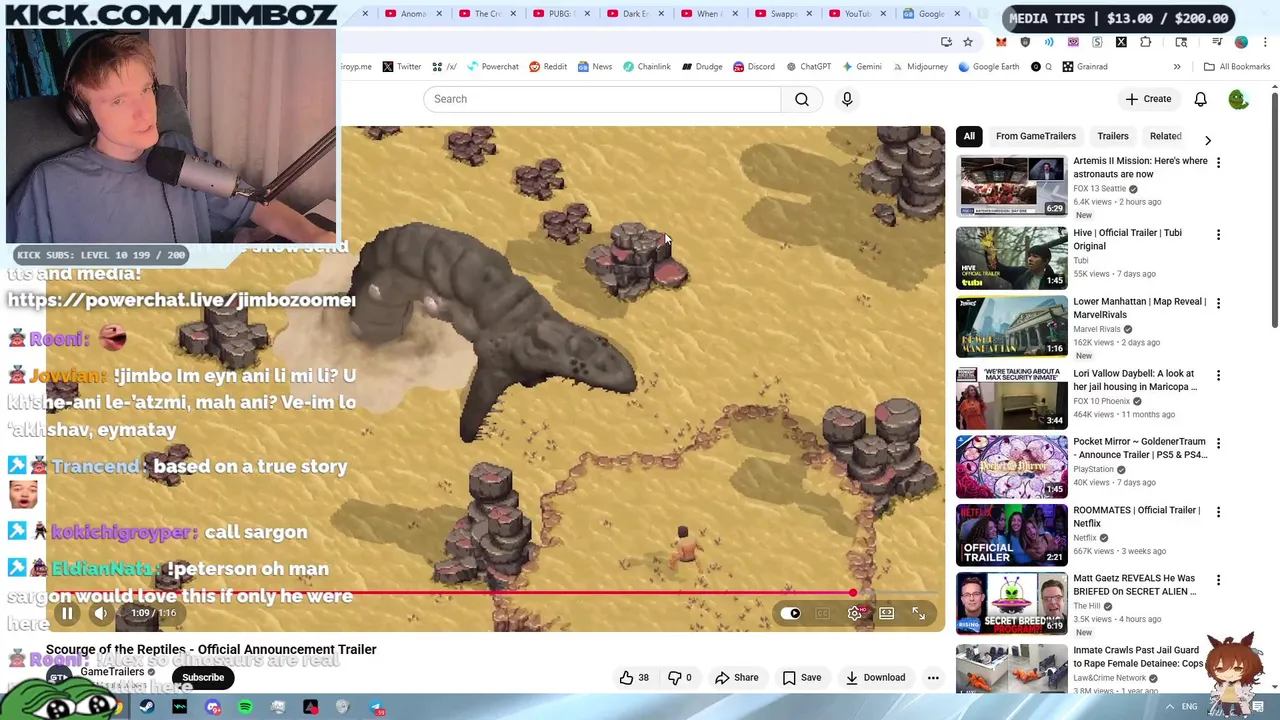Screen dimensions: 1280x720
Task: Select the From GameTrailers chip
Action: [x=1036, y=136]
